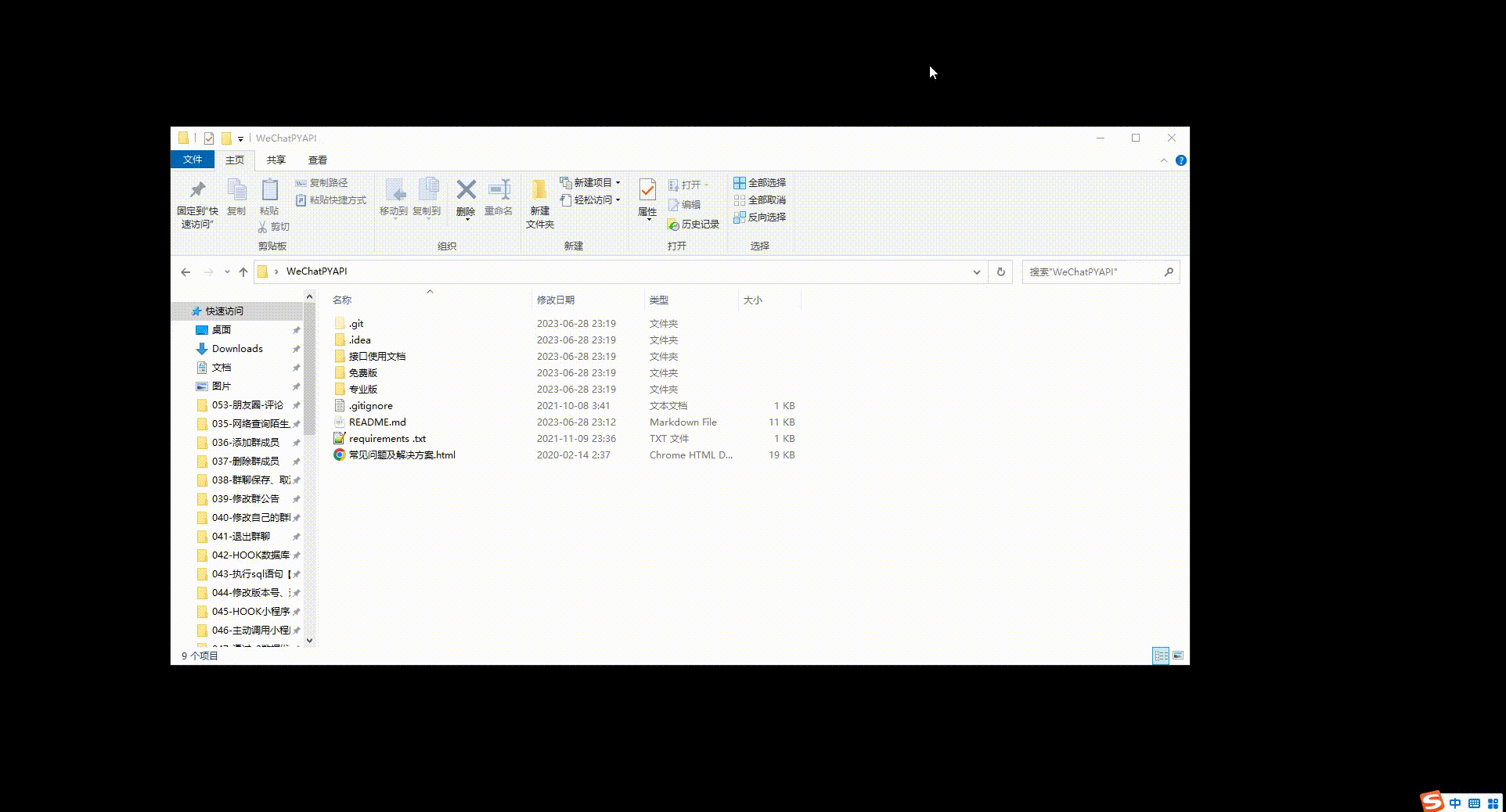This screenshot has height=812, width=1506.
Task: Click the Rename (重命名) icon
Action: tap(499, 189)
